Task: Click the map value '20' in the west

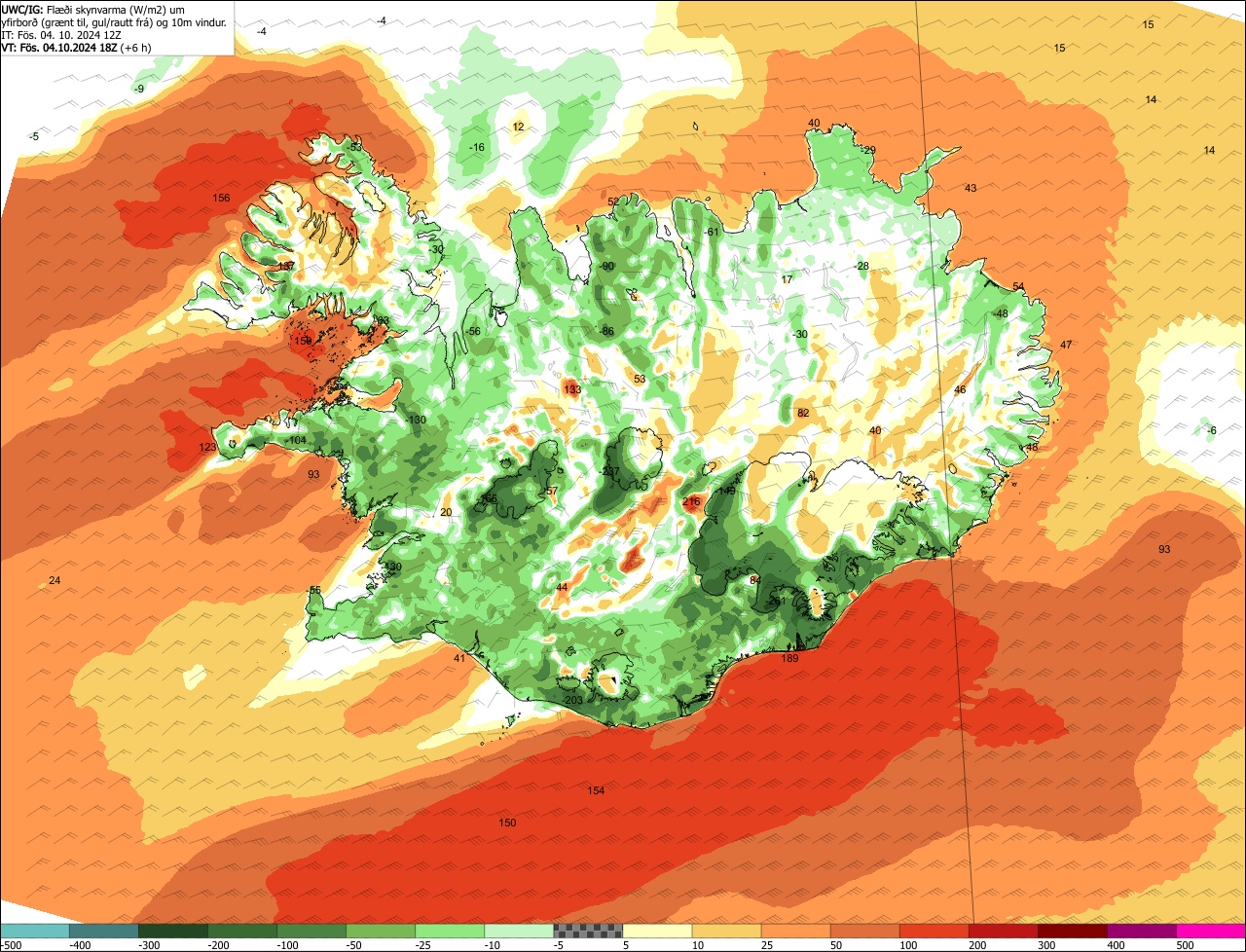Action: (446, 513)
